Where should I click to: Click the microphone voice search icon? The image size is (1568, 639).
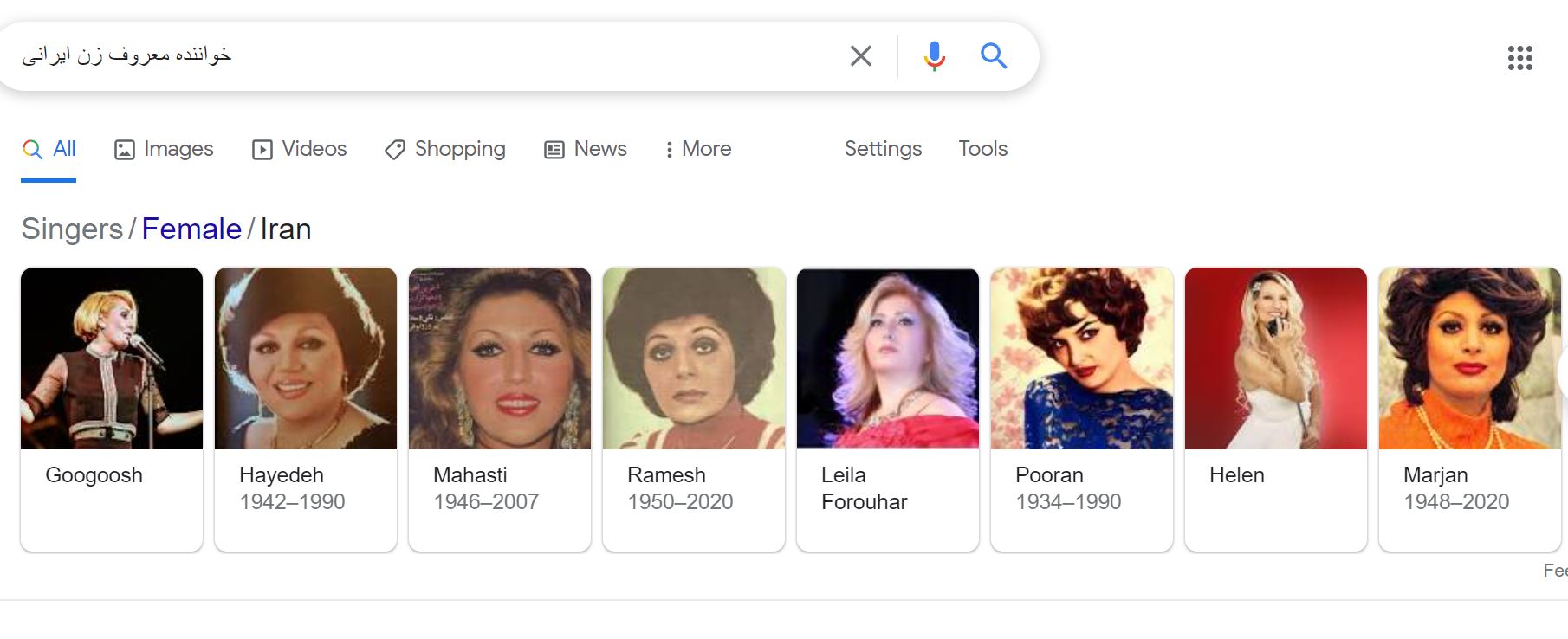(933, 55)
